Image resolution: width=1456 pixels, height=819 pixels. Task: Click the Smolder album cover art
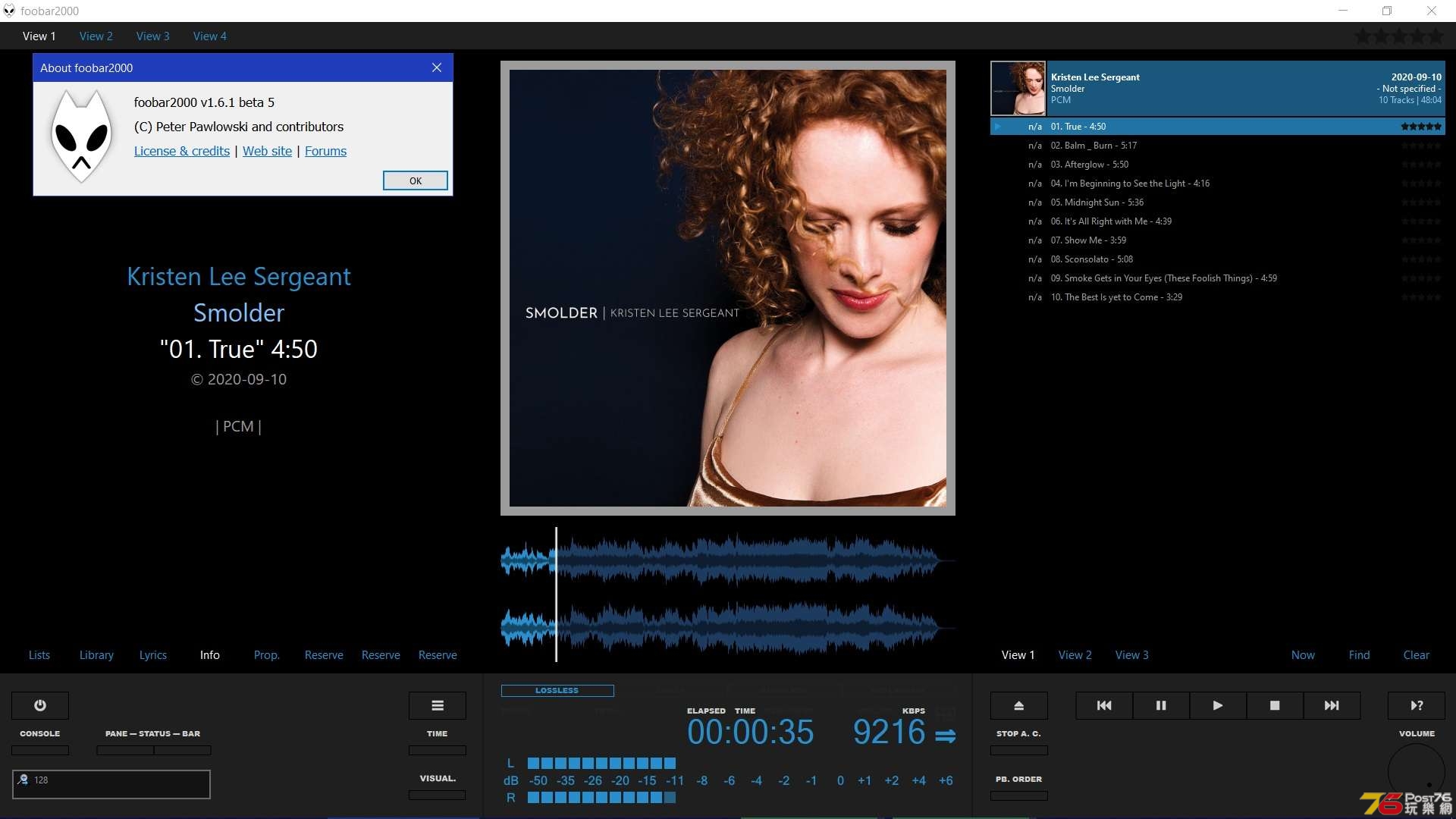[728, 288]
